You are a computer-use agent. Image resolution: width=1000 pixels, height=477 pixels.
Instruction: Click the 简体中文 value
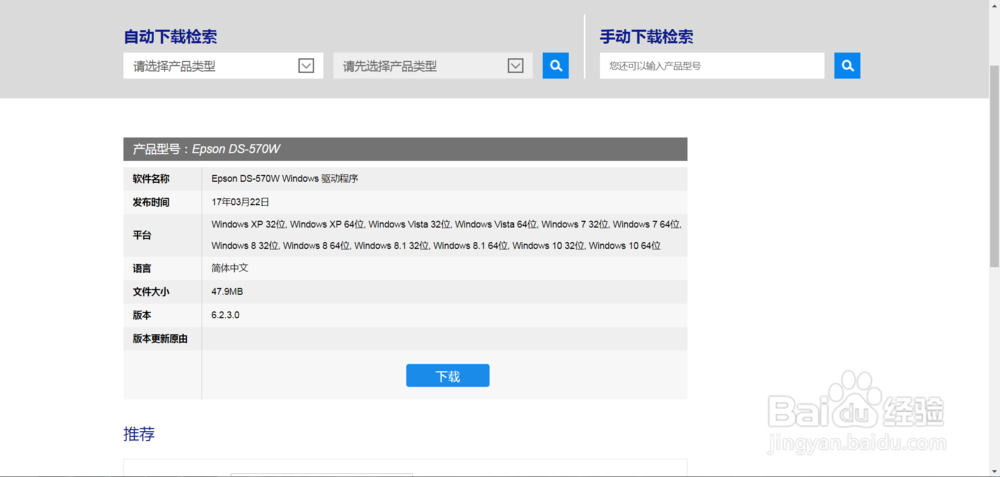click(230, 268)
